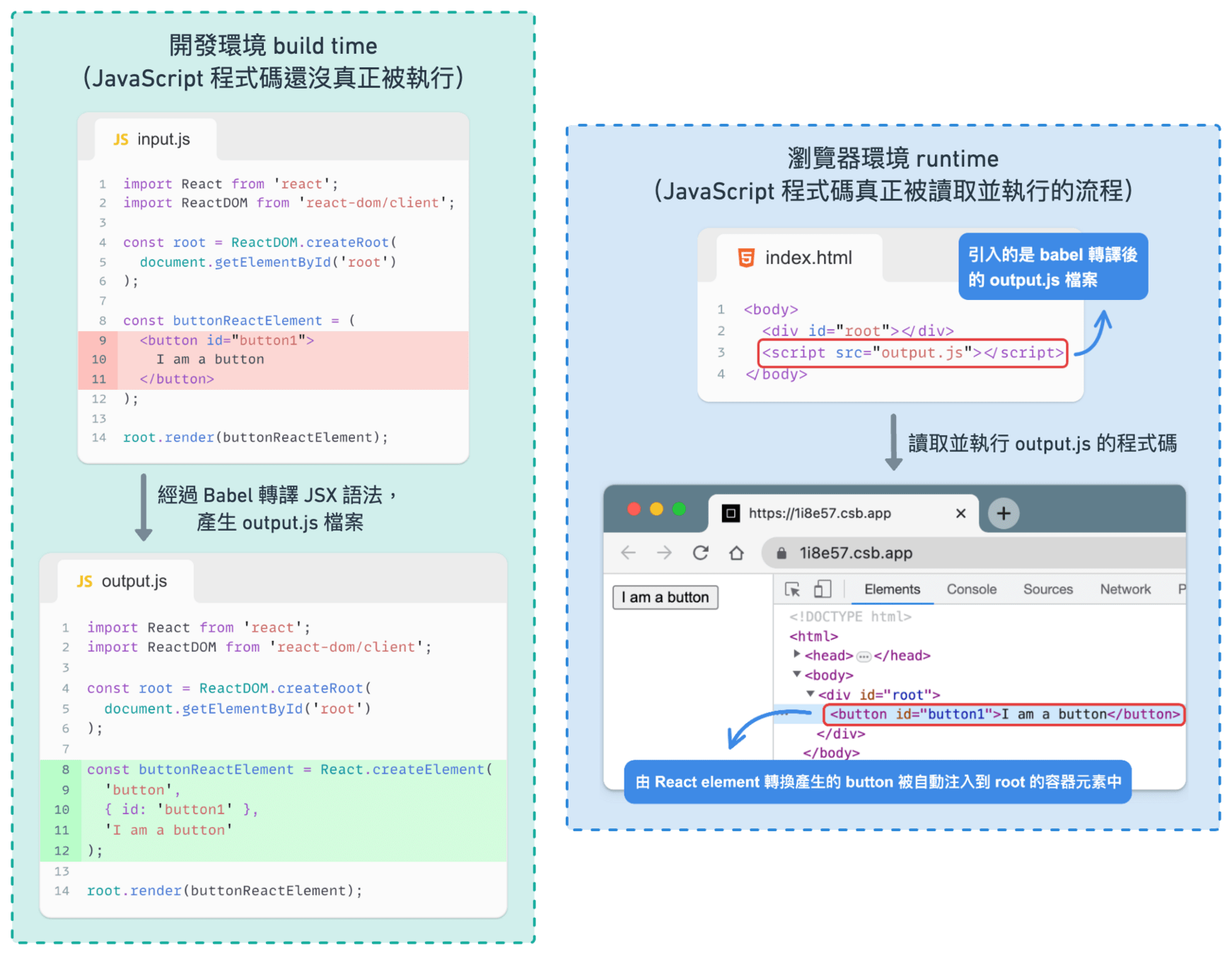Click the '瀏覽器環境 runtime' heading
Viewport: 1232px width, 955px height.
point(893,158)
